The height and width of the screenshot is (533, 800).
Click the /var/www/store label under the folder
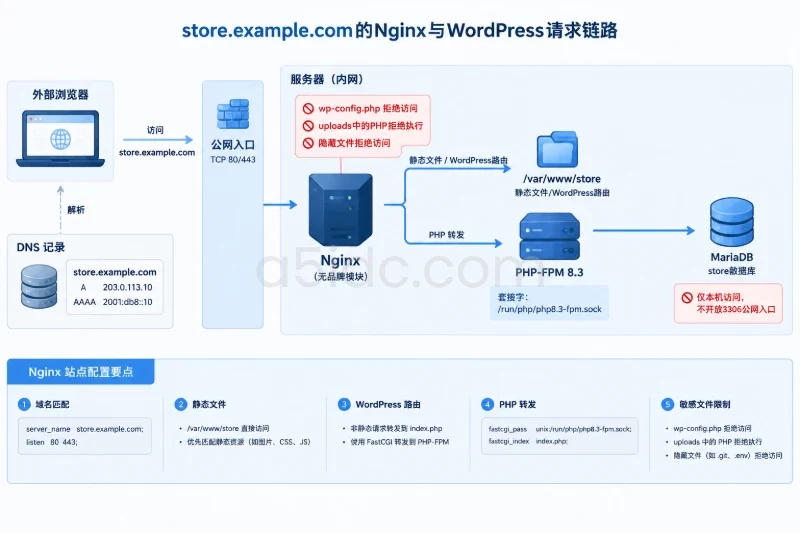point(562,179)
